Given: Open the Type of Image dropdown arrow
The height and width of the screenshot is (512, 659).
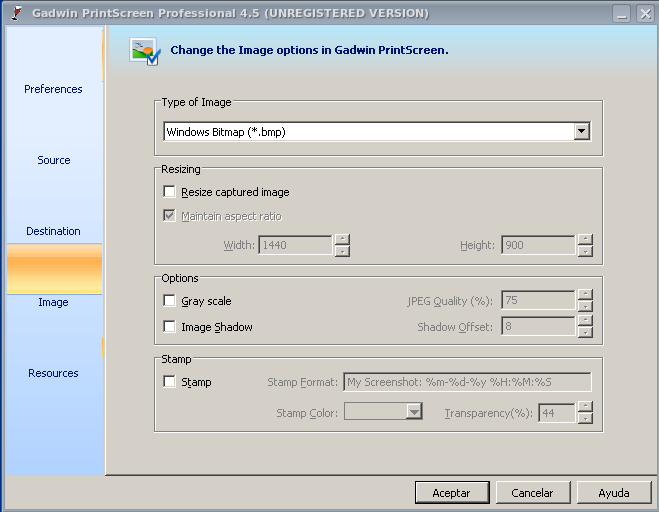Looking at the screenshot, I should pos(582,132).
